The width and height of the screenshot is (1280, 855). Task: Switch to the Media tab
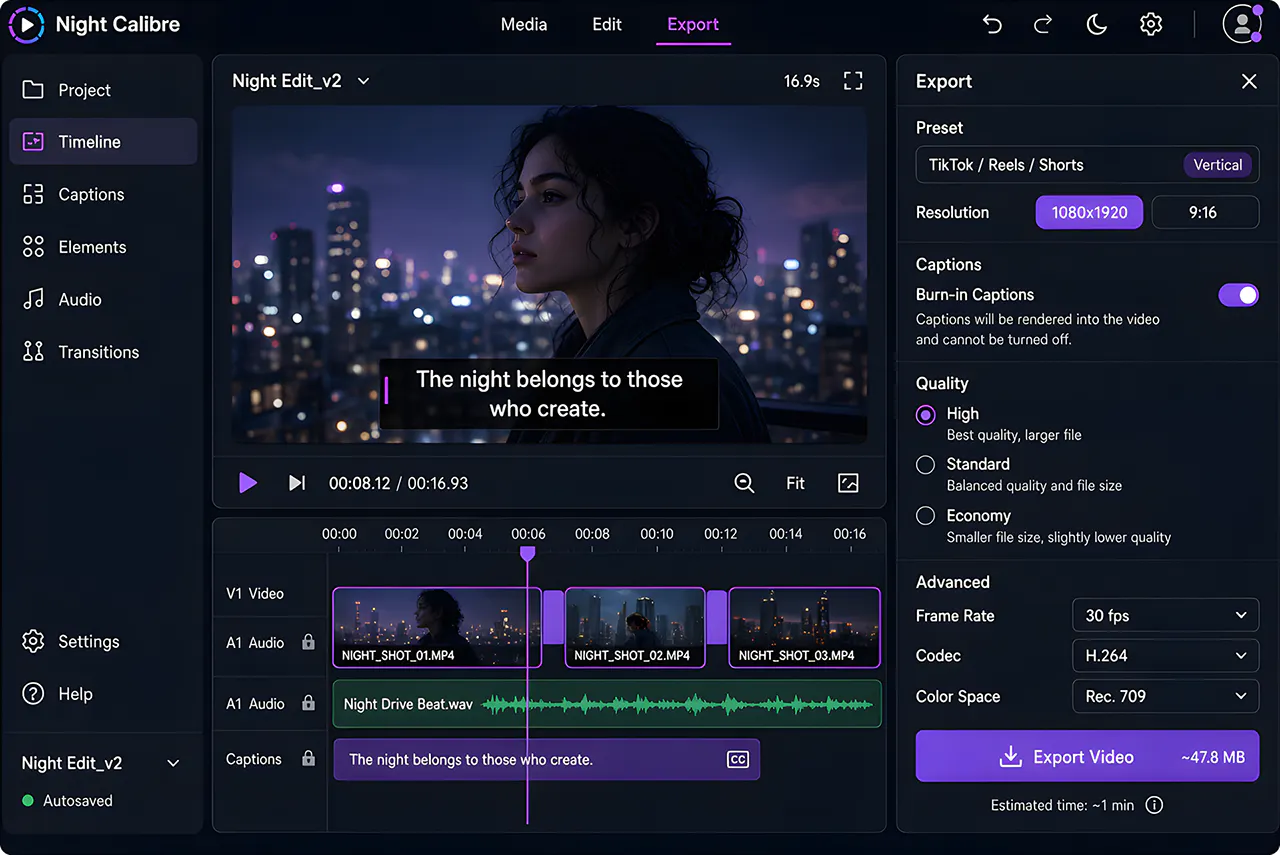pyautogui.click(x=524, y=24)
